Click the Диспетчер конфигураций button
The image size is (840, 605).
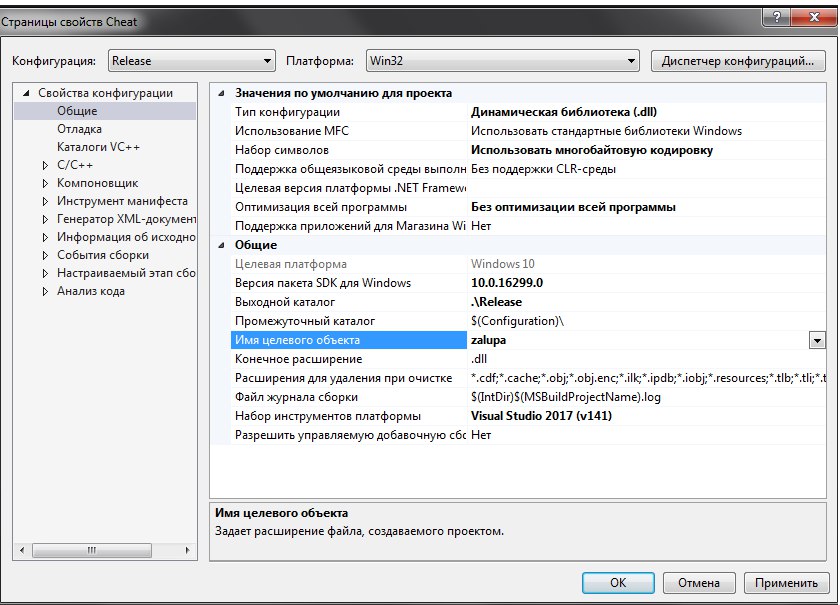click(738, 61)
